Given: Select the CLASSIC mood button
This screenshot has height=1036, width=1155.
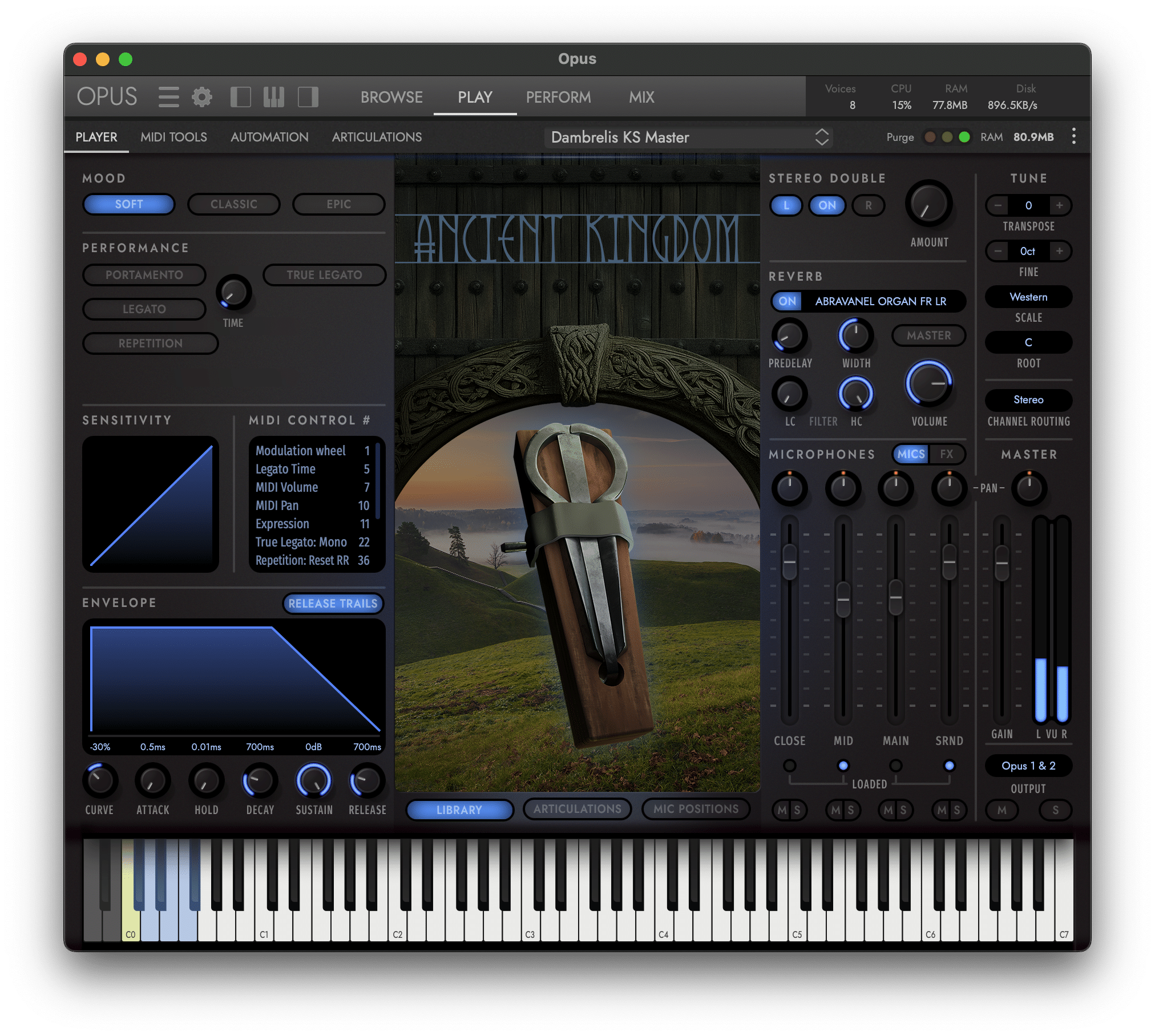Looking at the screenshot, I should [233, 204].
